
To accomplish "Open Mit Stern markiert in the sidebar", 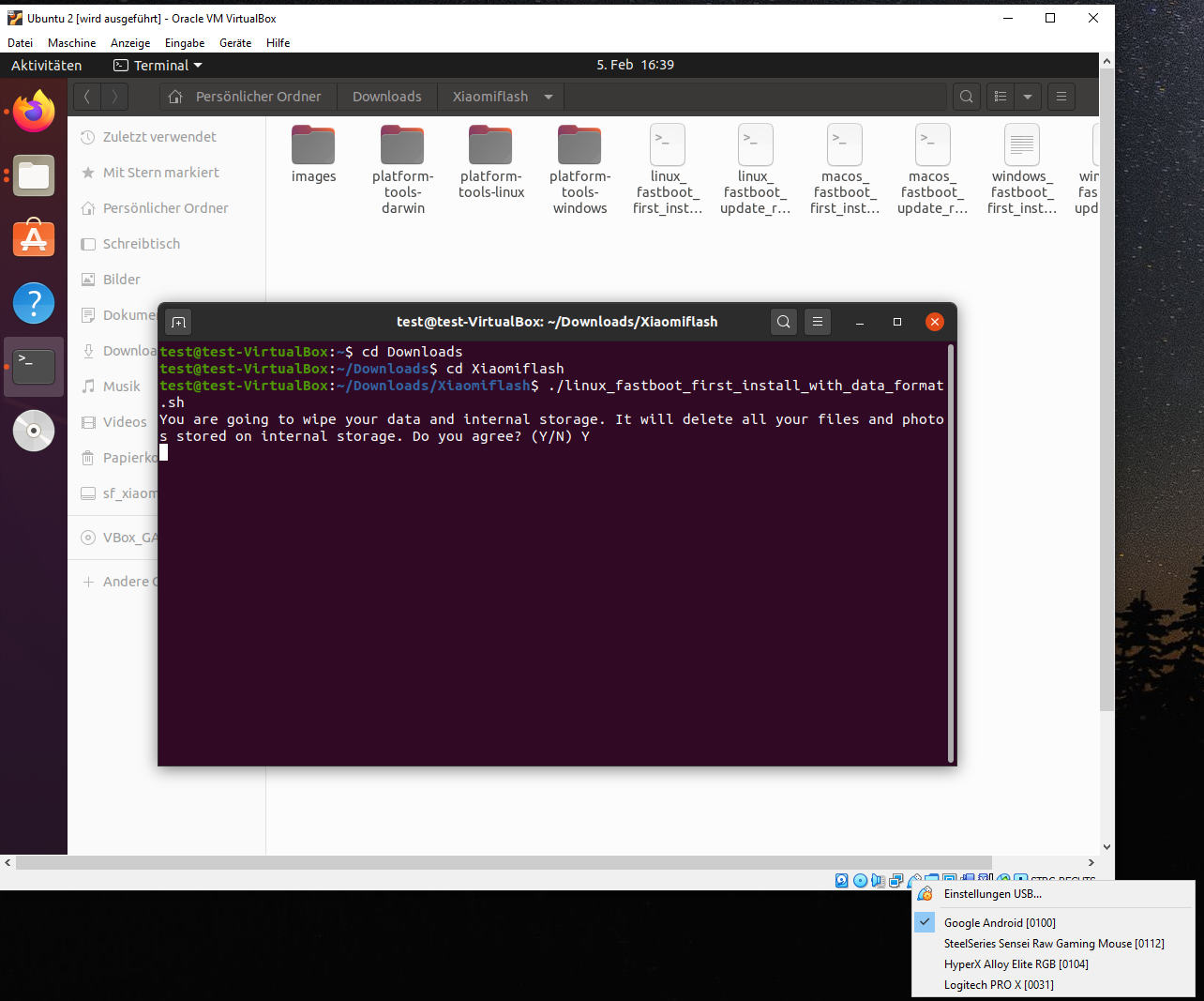I will point(167,173).
